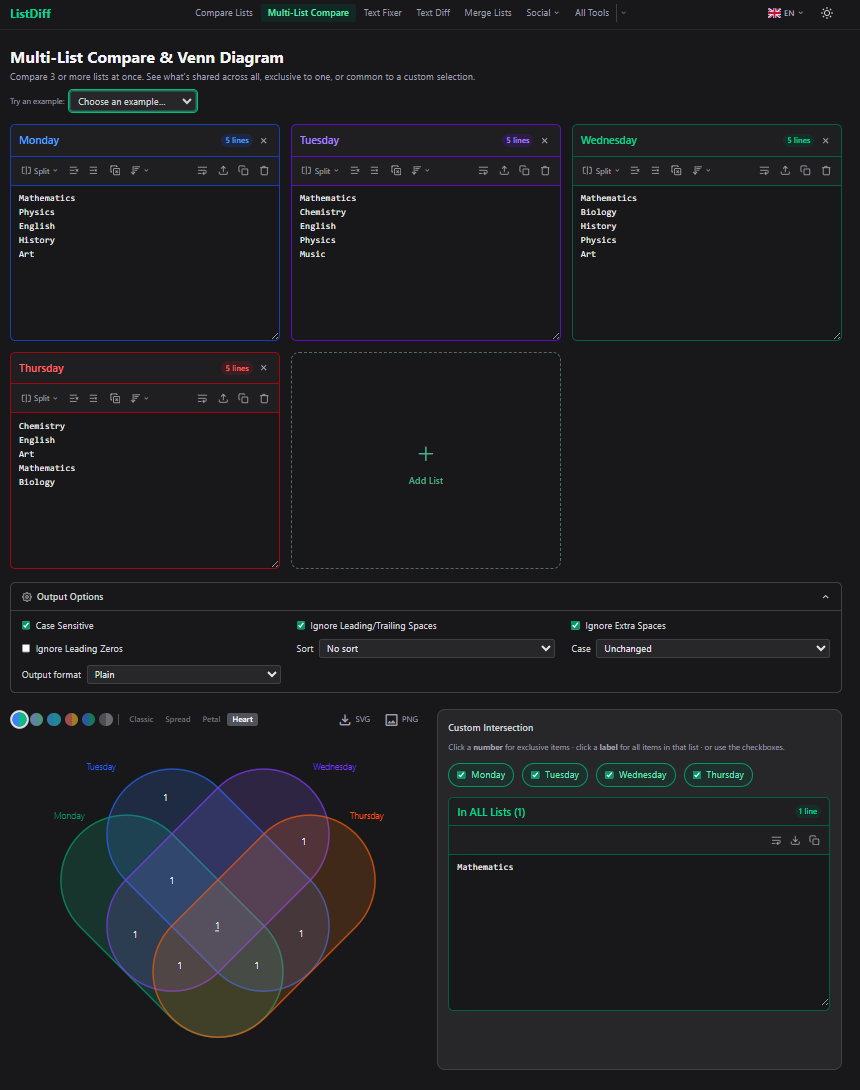Switch Venn layout to Petal
Viewport: 860px width, 1090px height.
pyautogui.click(x=211, y=719)
